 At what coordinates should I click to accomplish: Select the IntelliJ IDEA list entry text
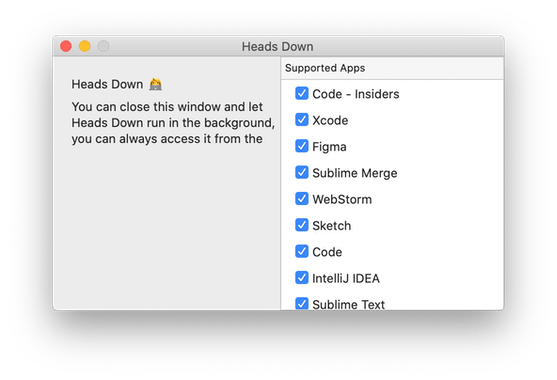pos(346,278)
